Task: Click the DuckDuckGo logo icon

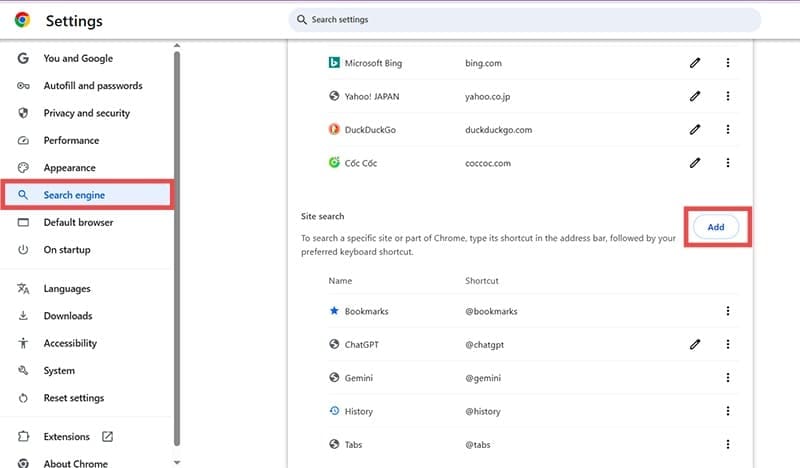Action: pyautogui.click(x=334, y=130)
